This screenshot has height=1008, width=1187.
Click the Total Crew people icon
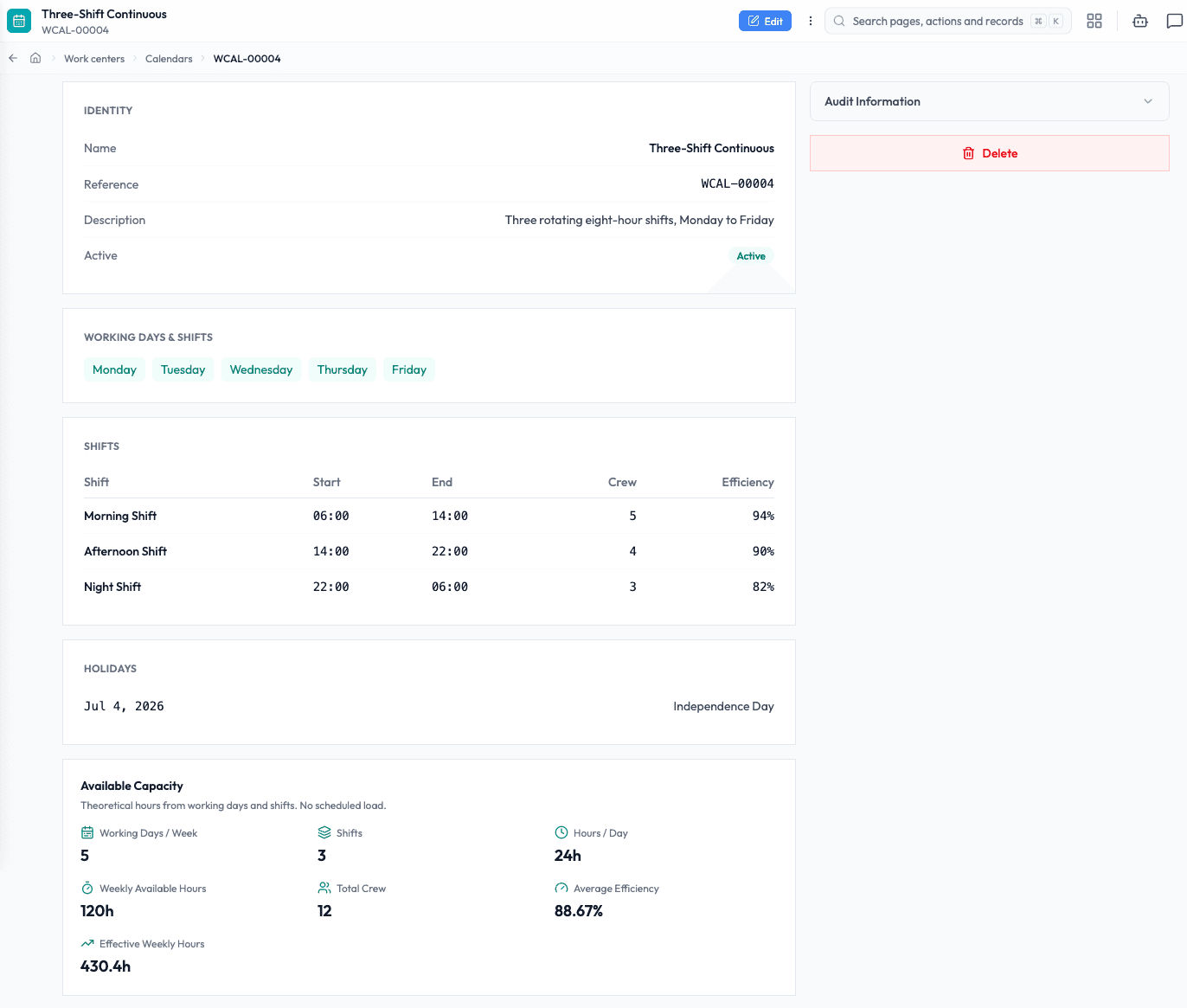point(324,888)
